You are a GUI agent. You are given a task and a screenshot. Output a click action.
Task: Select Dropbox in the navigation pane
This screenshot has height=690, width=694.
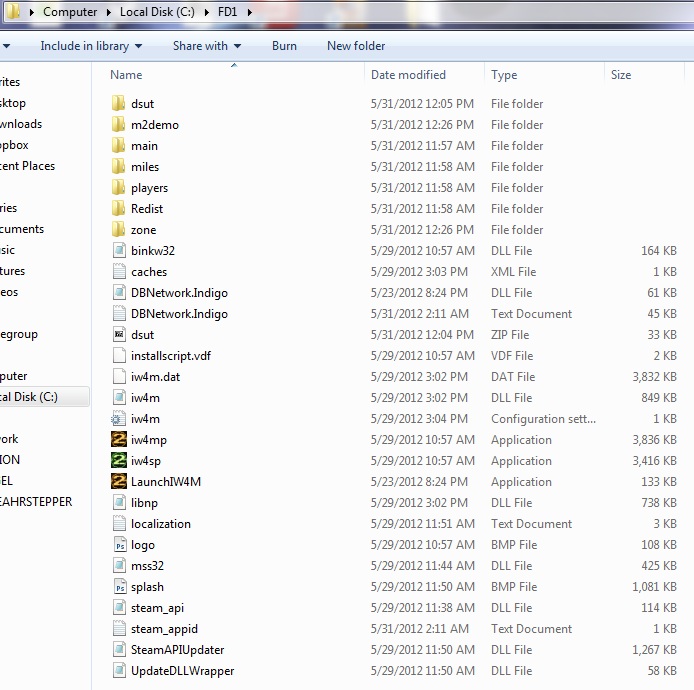(14, 145)
